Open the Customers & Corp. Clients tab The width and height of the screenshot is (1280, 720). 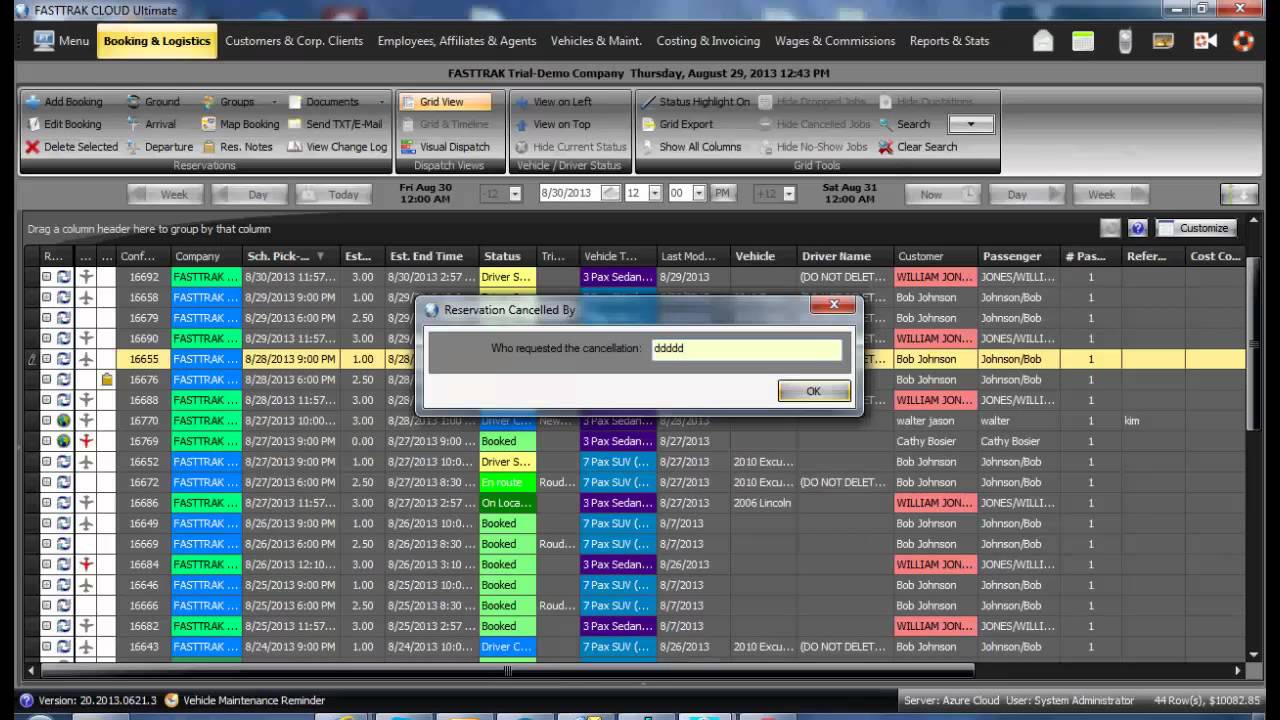coord(294,41)
